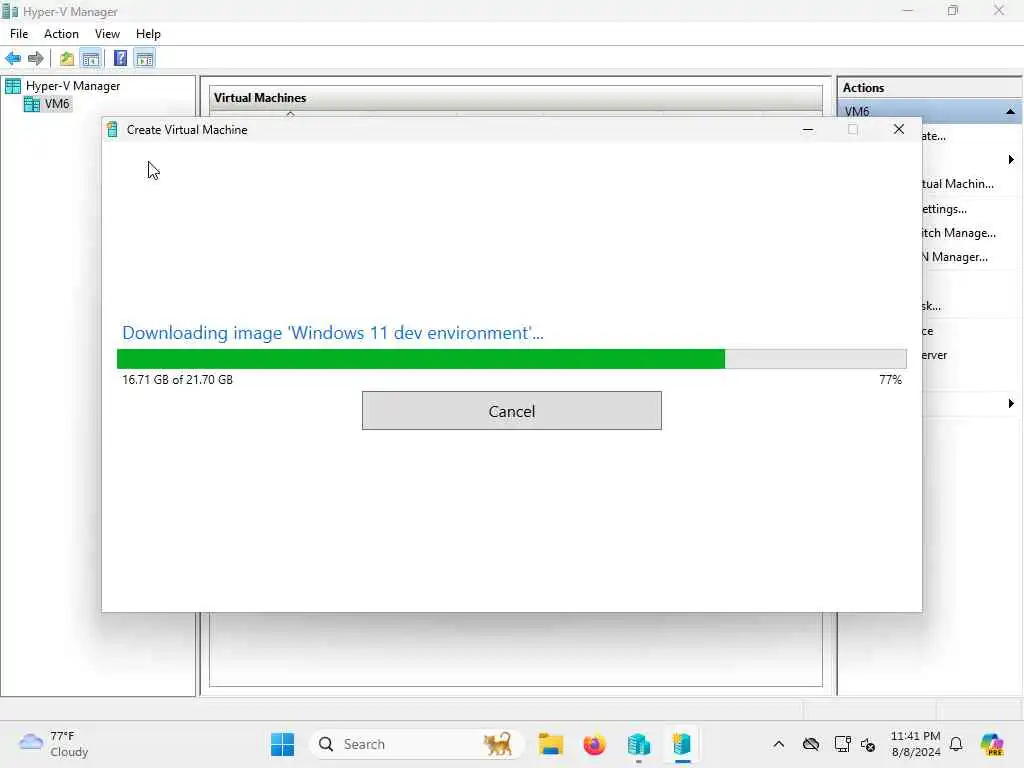This screenshot has height=768, width=1024.
Task: Toggle the Show/Hide Action Pane toolbar icon
Action: pyautogui.click(x=144, y=59)
